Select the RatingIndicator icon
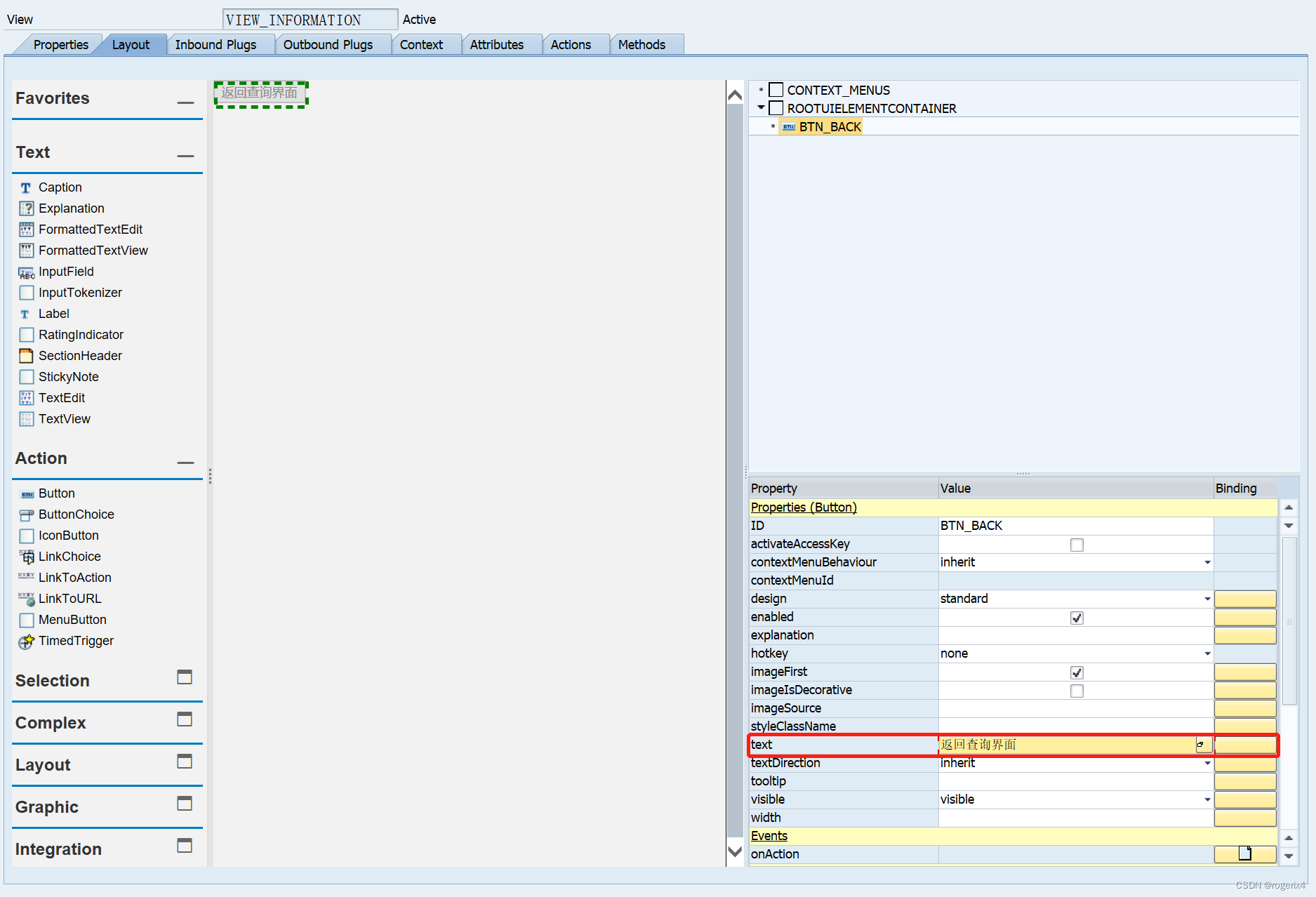The width and height of the screenshot is (1316, 897). coord(26,335)
